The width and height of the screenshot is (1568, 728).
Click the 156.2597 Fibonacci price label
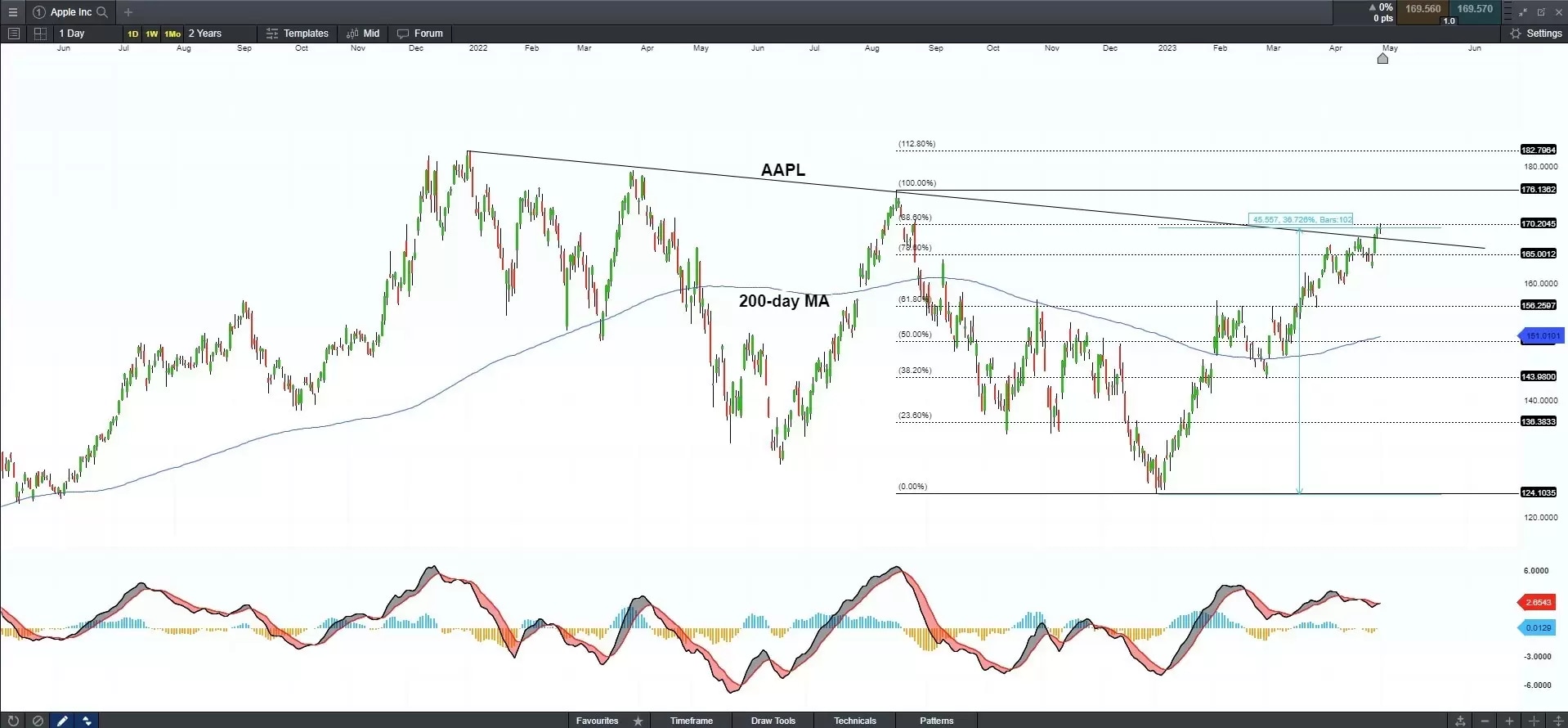tap(1538, 305)
